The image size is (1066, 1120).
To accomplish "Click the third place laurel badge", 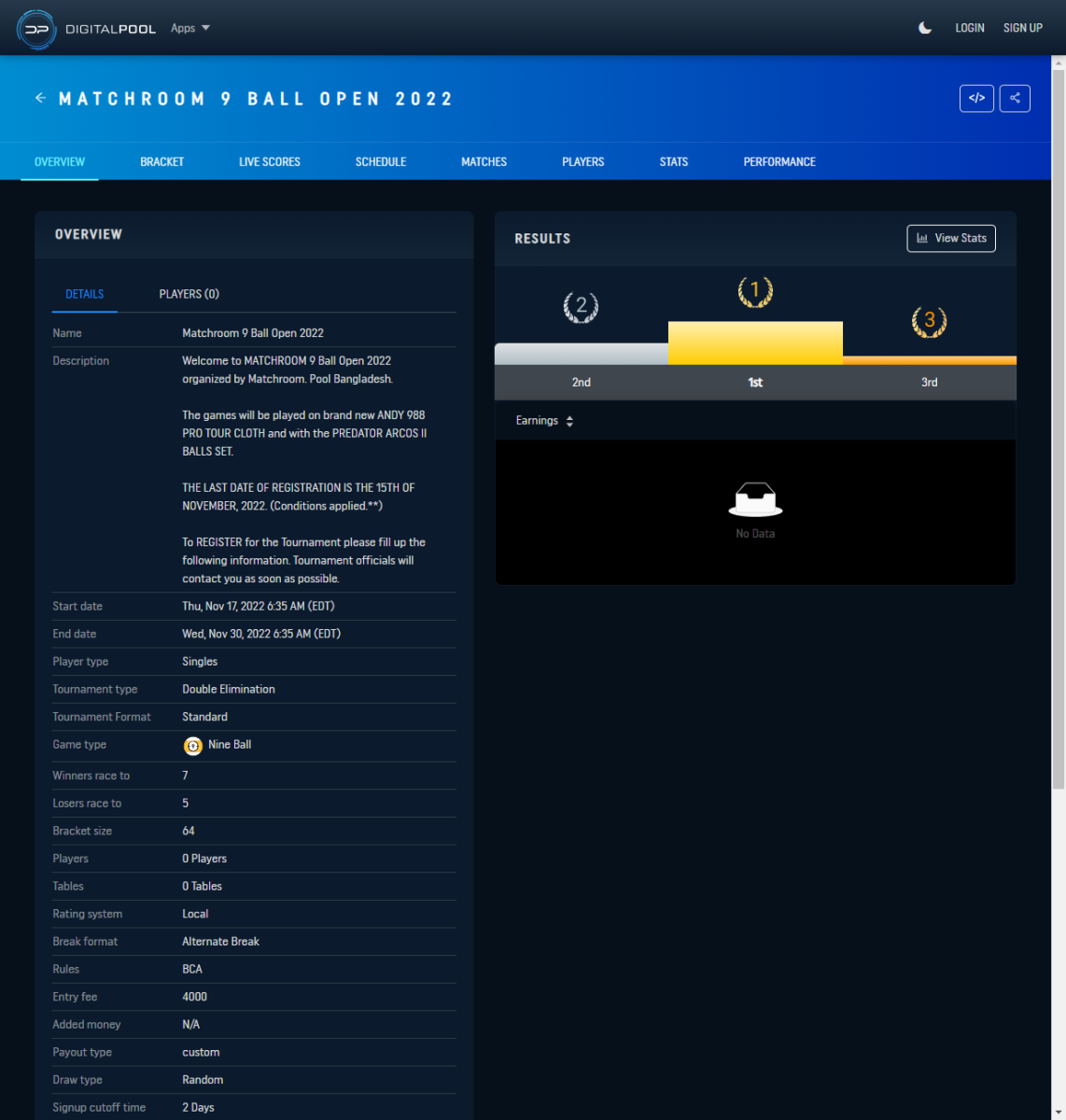I will (929, 321).
